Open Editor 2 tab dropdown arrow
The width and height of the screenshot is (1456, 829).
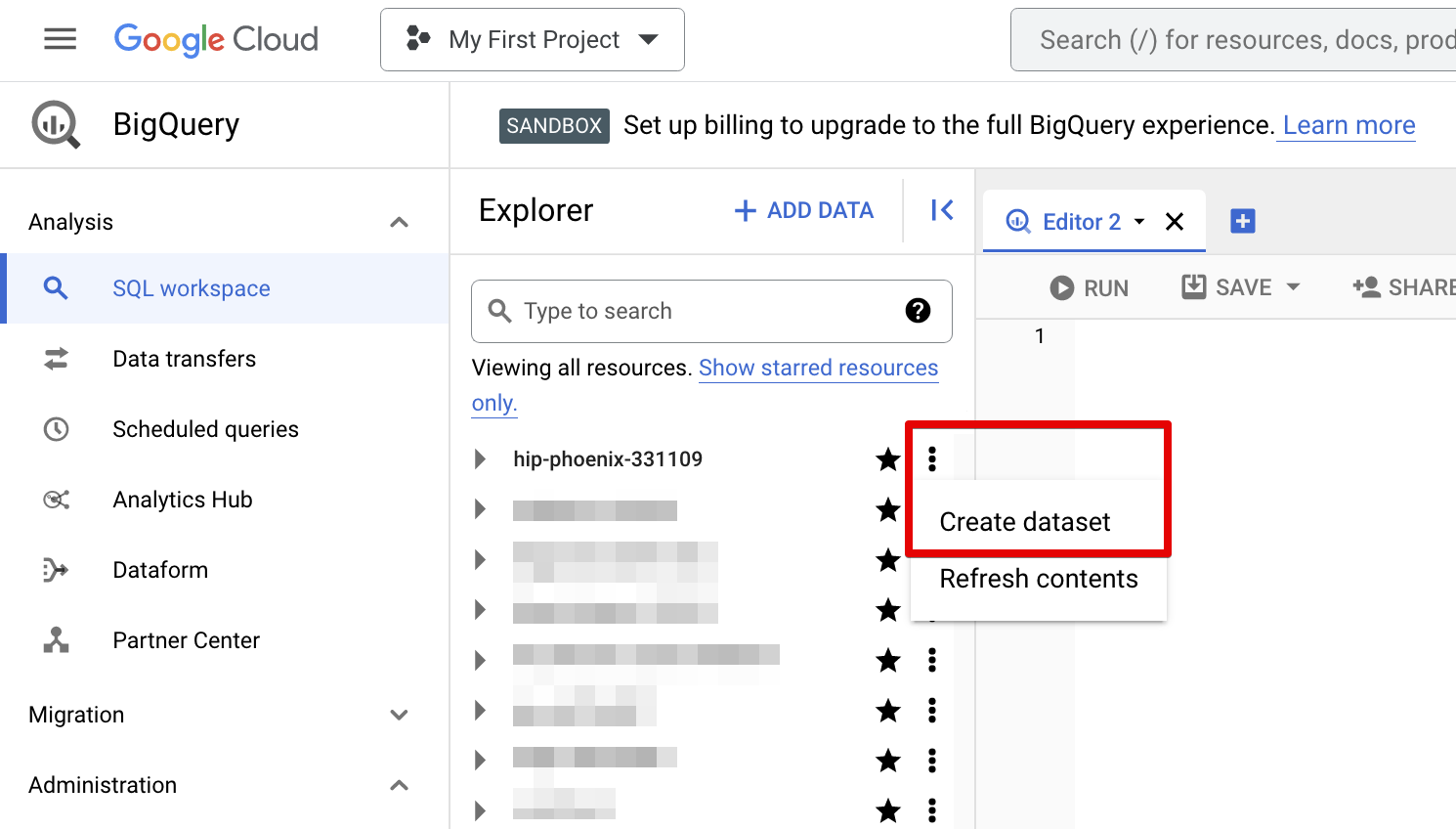(1139, 222)
